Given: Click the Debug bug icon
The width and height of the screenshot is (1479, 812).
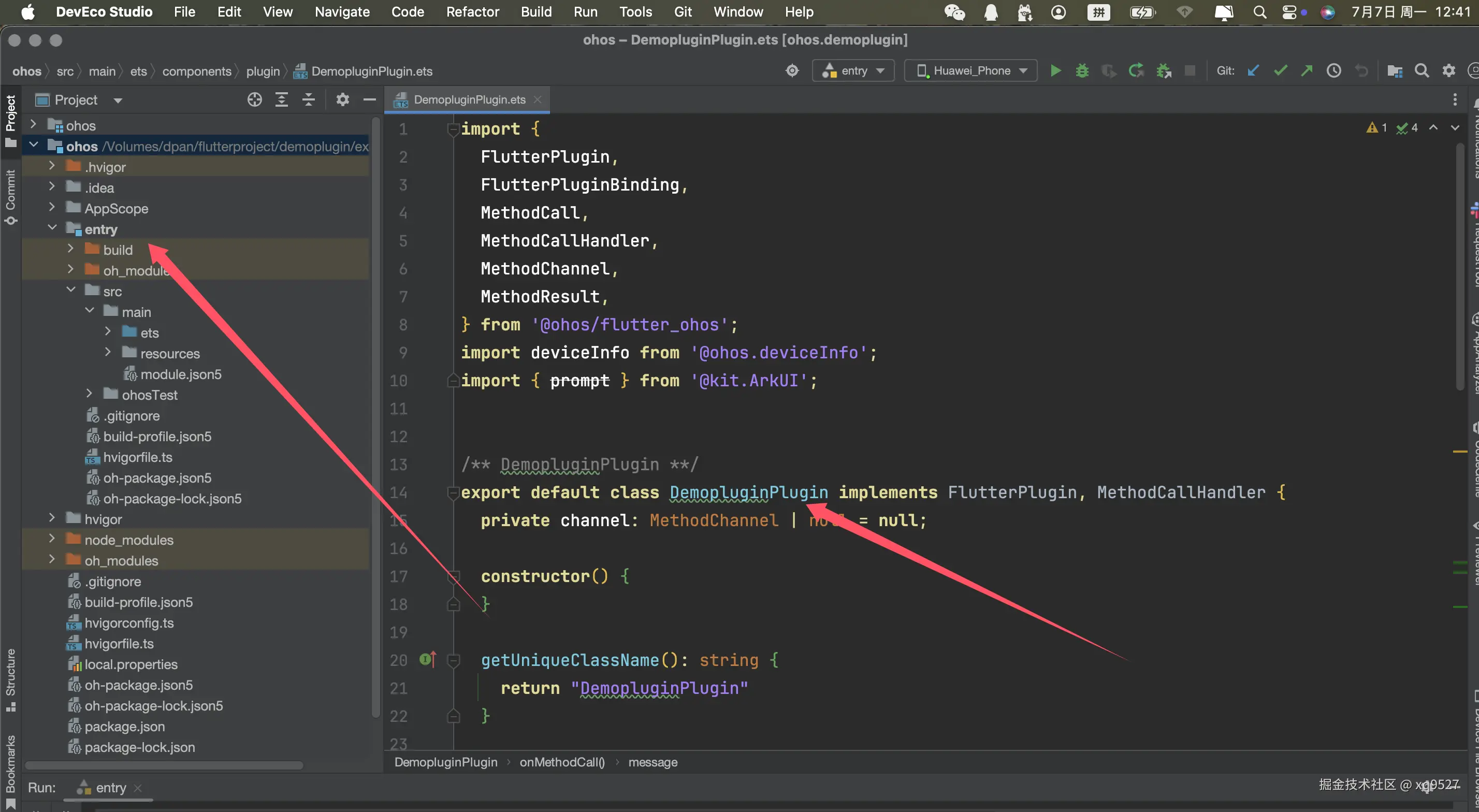Looking at the screenshot, I should pos(1082,70).
